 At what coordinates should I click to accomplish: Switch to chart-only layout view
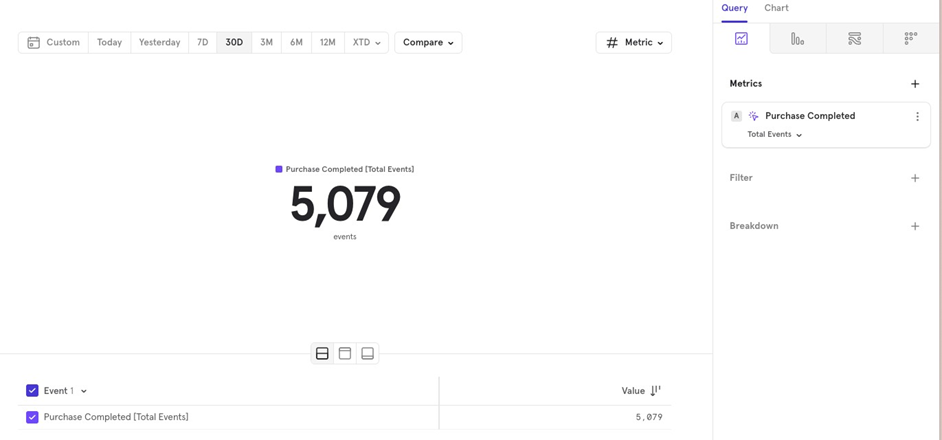coord(345,353)
